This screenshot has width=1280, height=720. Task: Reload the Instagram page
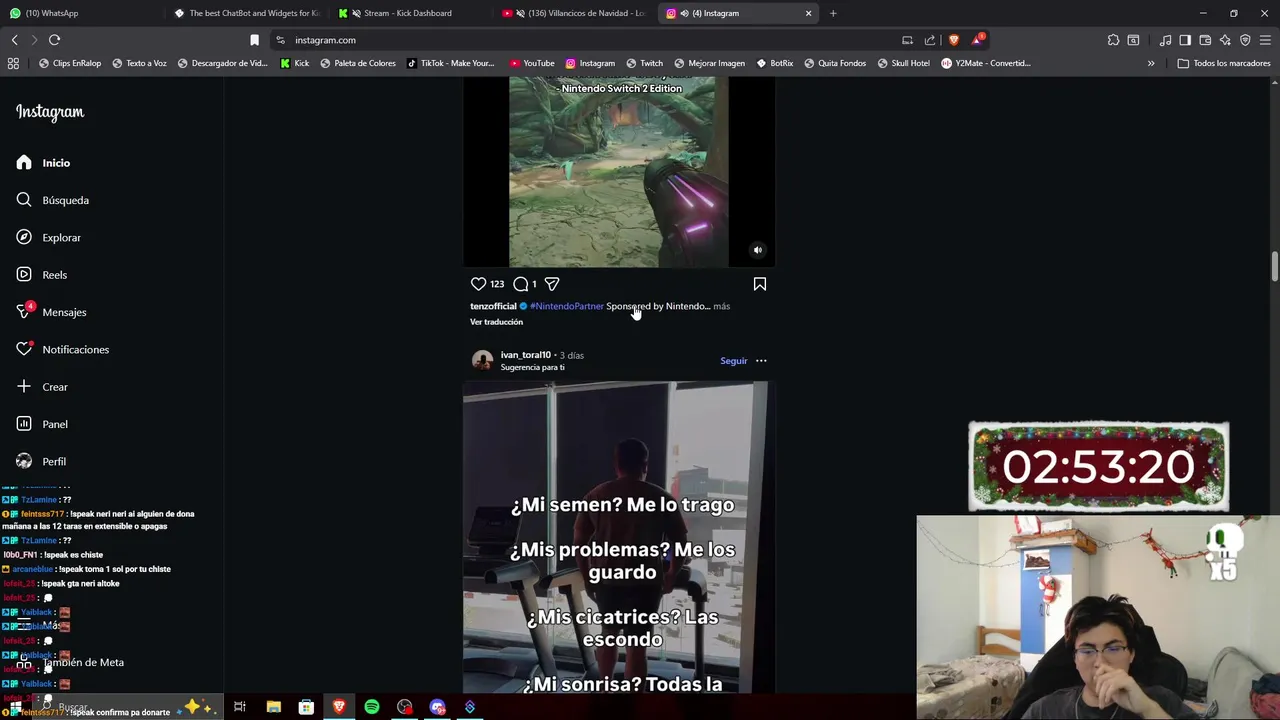[x=54, y=40]
